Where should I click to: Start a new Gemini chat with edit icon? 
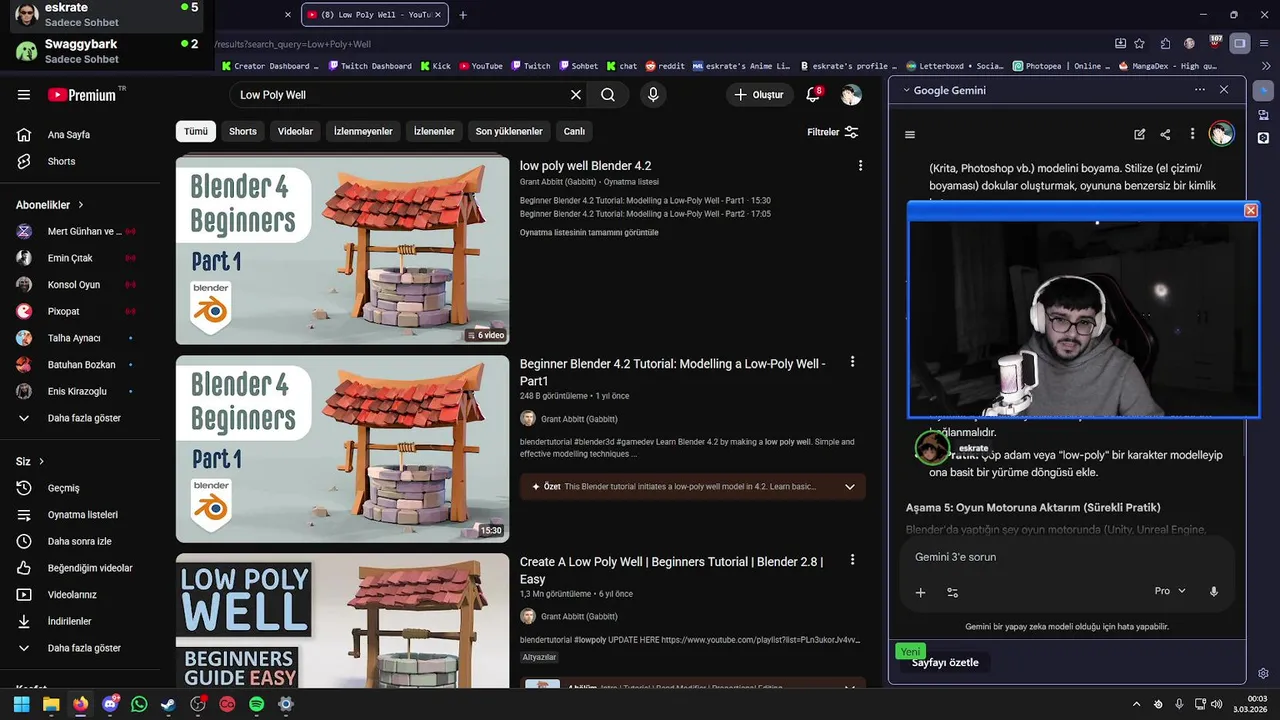[1139, 134]
